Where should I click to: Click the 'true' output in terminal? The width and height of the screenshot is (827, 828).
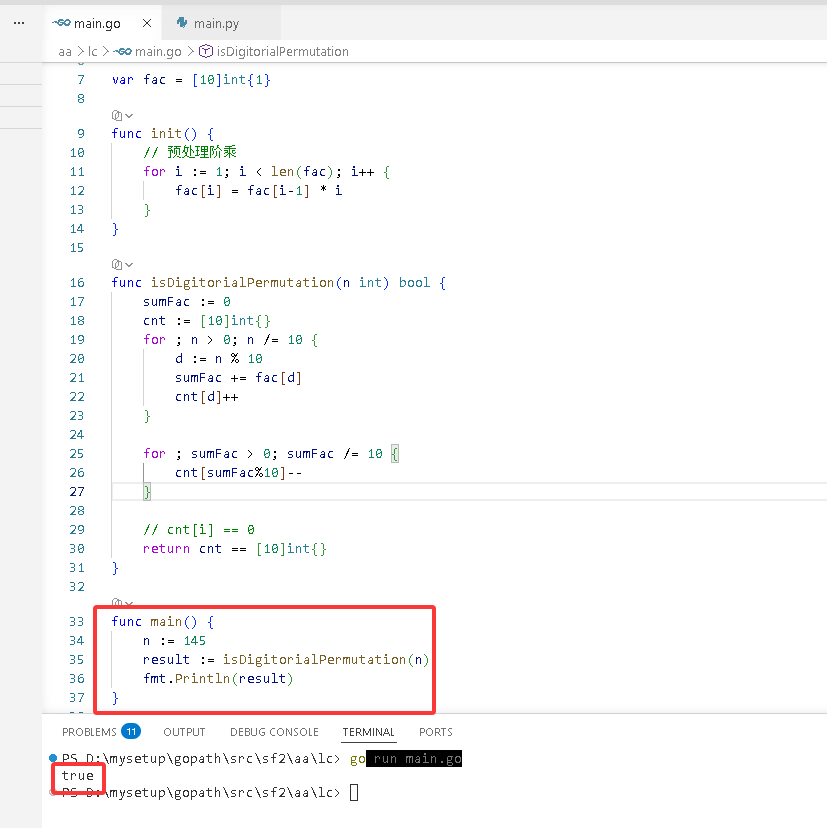[78, 776]
